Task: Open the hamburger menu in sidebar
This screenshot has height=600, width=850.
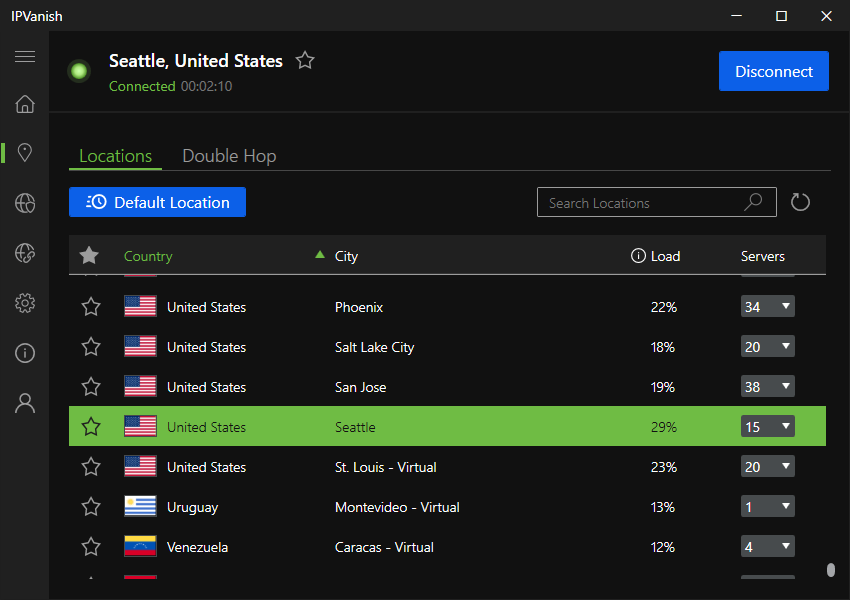Action: point(25,57)
